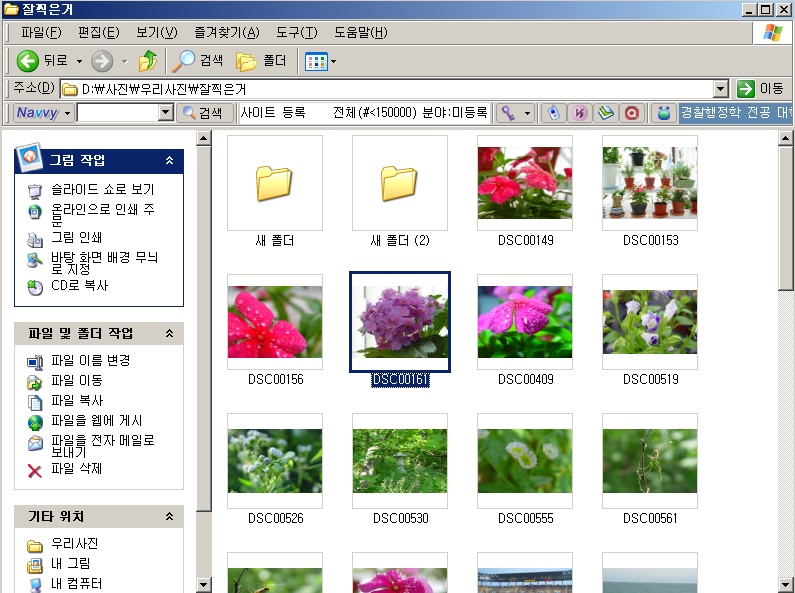Open the 도움말(H) menu

click(360, 33)
